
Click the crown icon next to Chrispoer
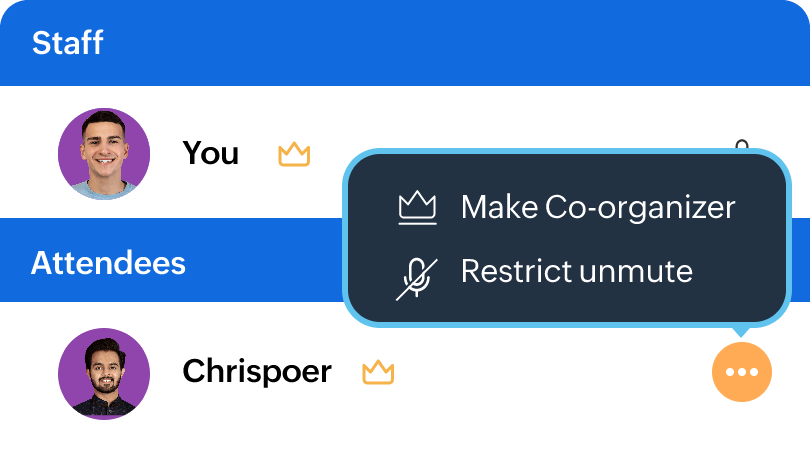[378, 373]
